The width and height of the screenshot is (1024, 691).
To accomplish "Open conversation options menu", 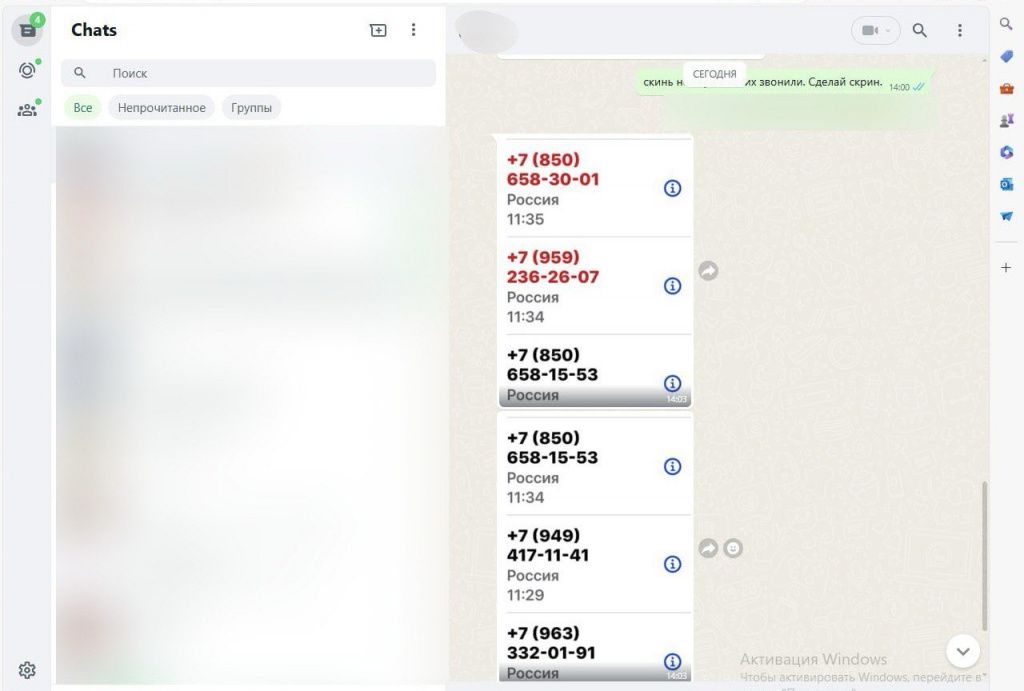I will coord(959,30).
